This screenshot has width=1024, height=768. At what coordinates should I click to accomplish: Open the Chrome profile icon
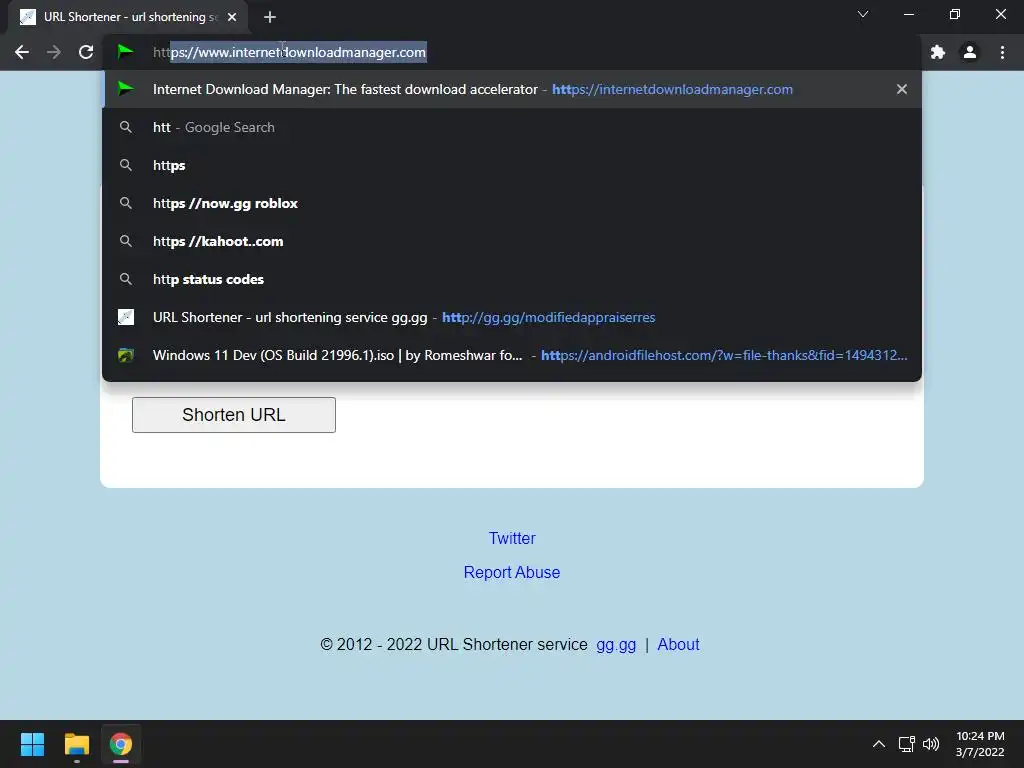970,52
